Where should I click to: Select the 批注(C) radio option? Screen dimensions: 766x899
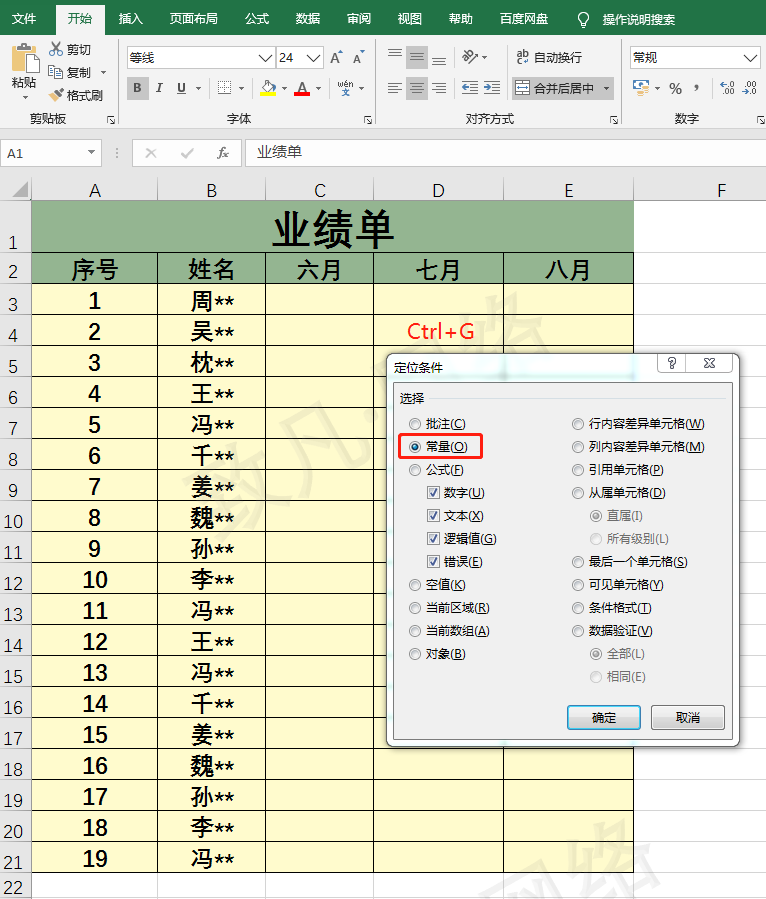pyautogui.click(x=415, y=424)
